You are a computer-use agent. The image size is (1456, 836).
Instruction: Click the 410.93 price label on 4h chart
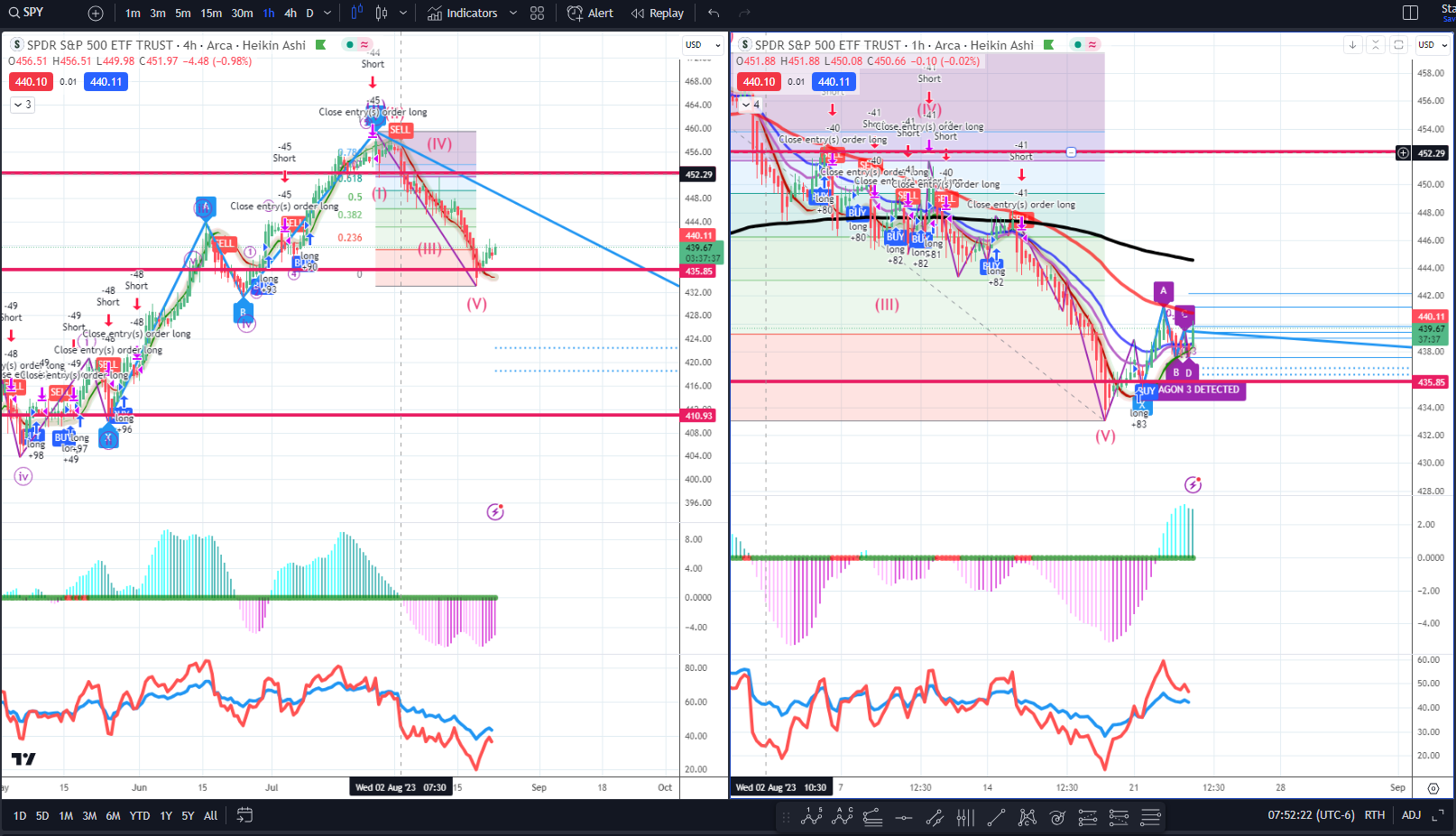click(699, 416)
